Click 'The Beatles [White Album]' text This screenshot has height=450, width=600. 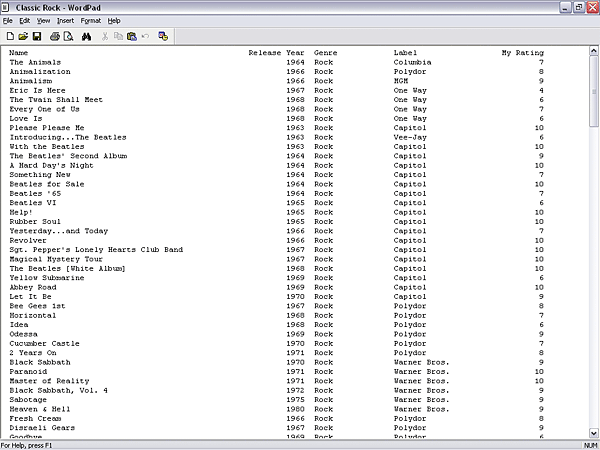pos(68,269)
